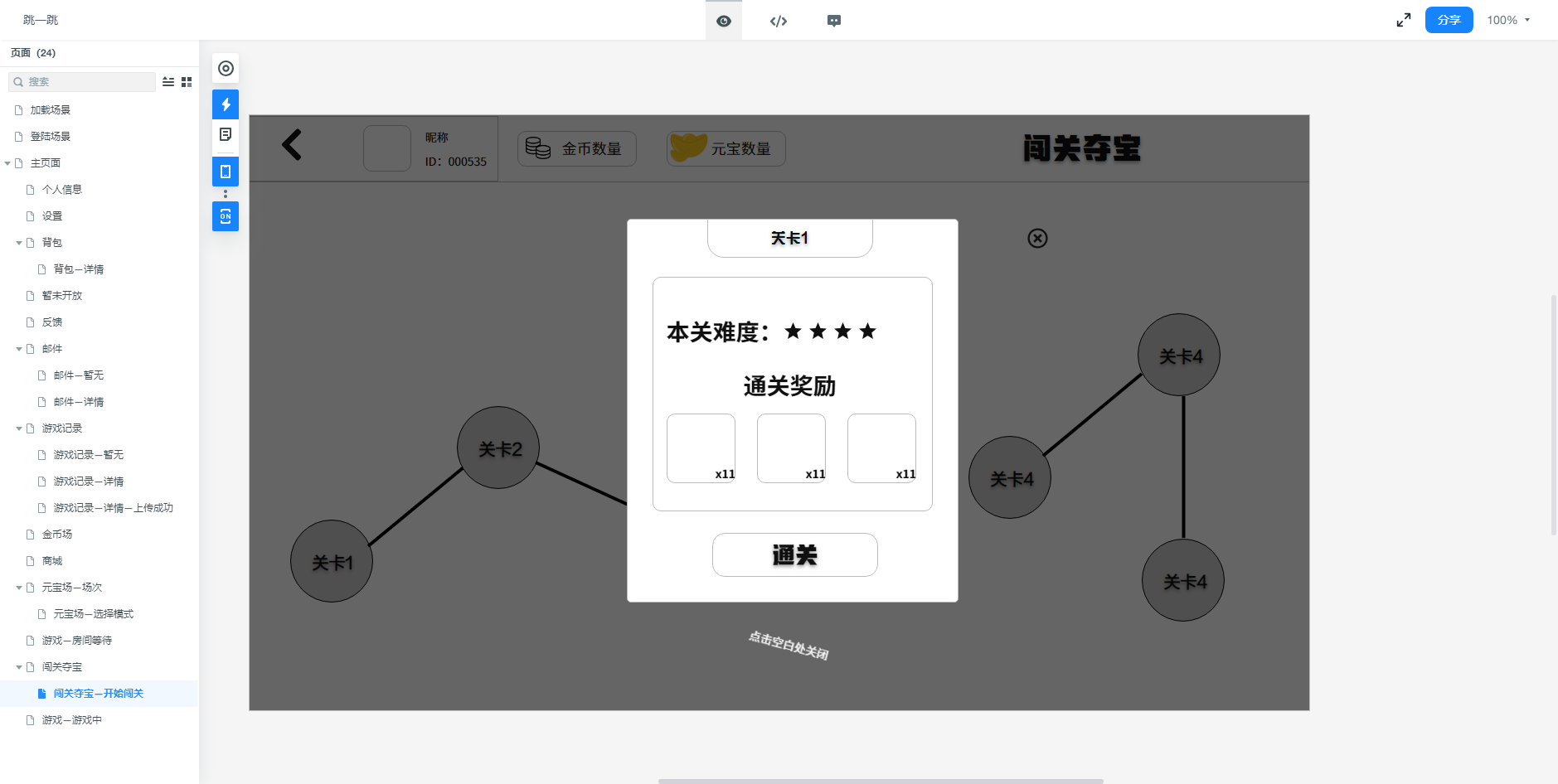Click the horizontal scrollbar at the bottom

880,781
